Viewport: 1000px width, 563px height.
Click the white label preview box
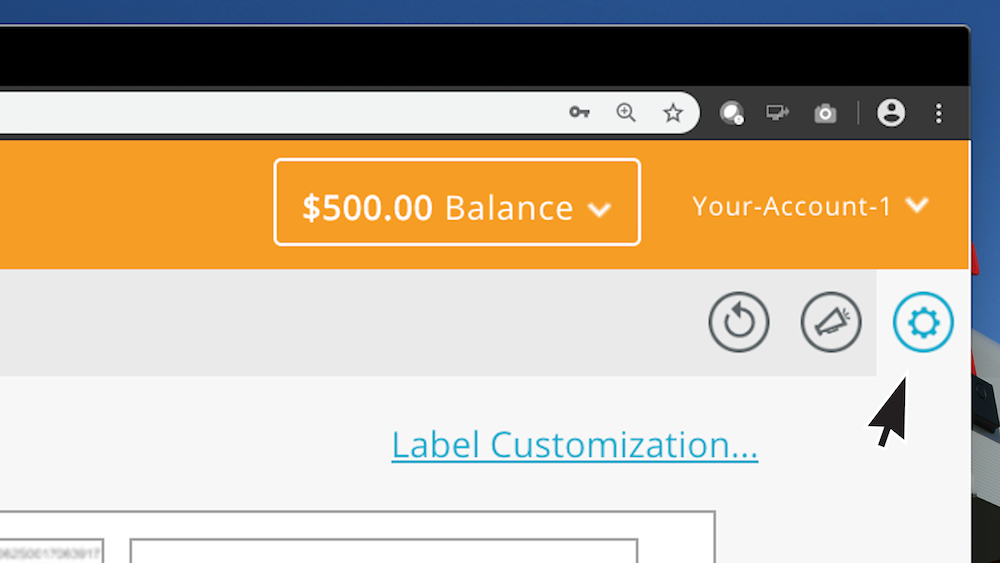pyautogui.click(x=384, y=551)
